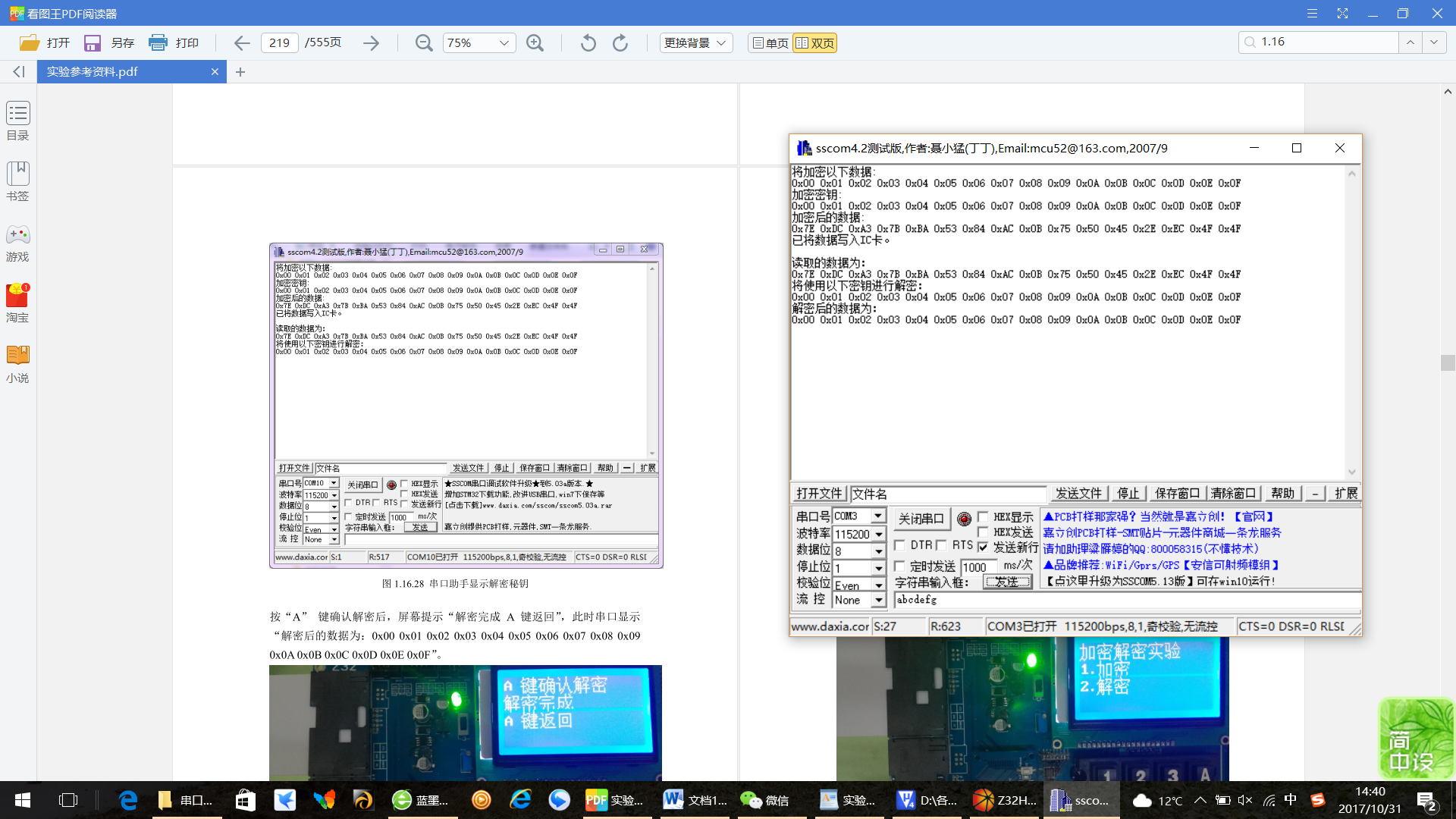Uncheck the 发送新行 checkbox

[983, 547]
